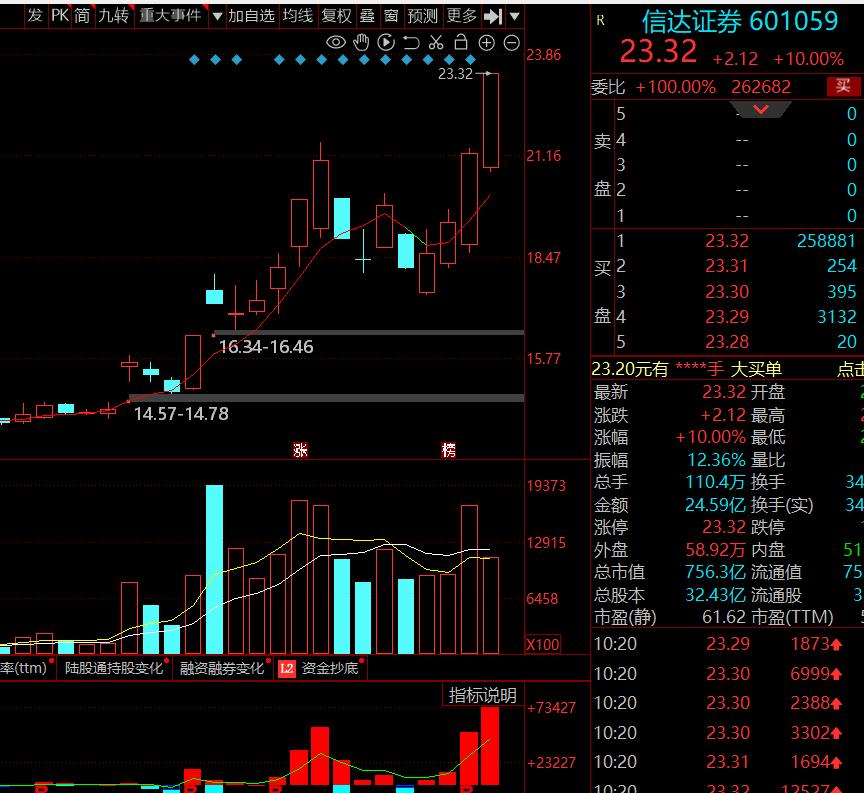Click the 窗 window button
864x793 pixels.
[x=391, y=15]
